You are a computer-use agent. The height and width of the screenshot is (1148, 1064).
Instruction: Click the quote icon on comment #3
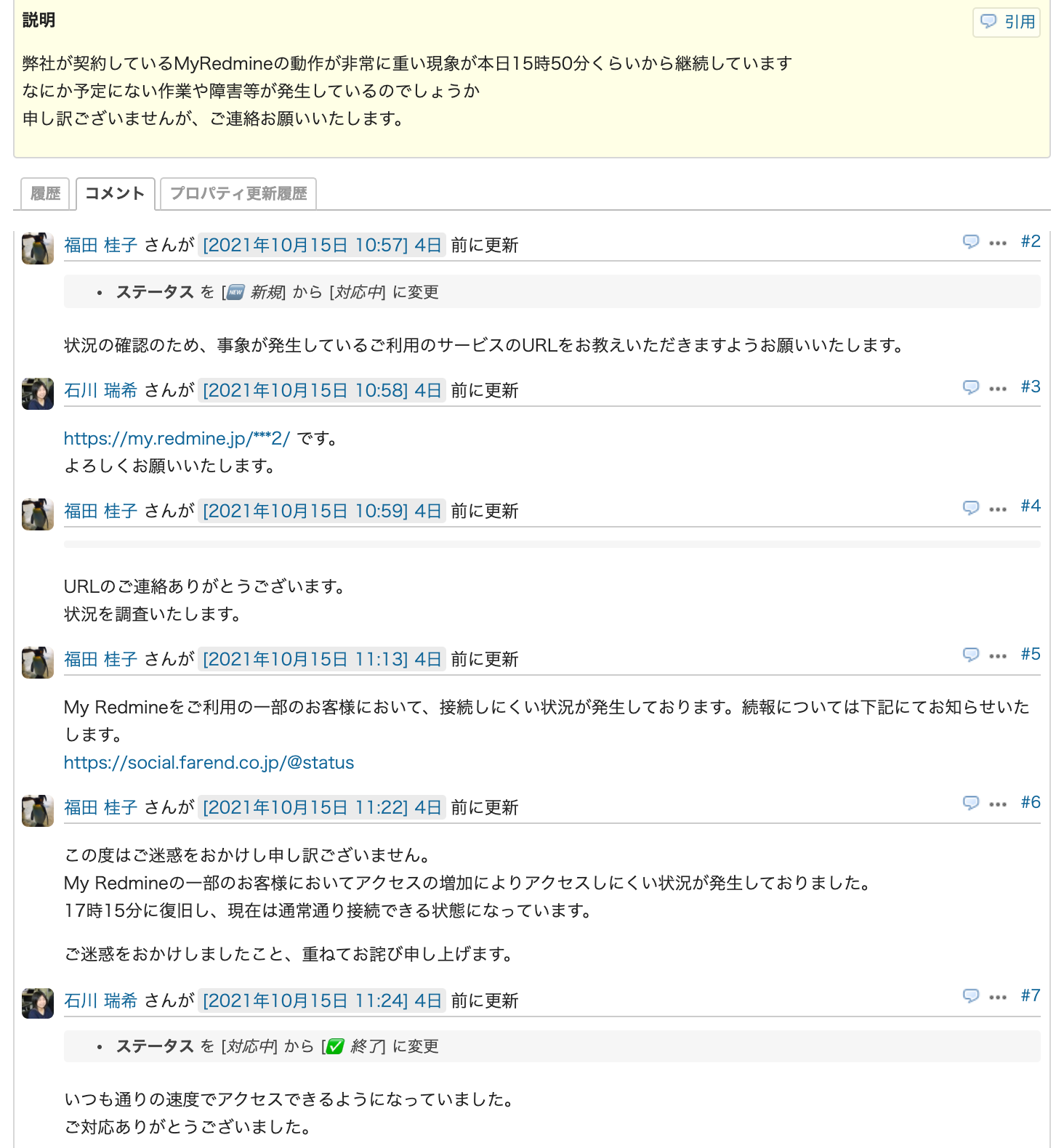[970, 387]
